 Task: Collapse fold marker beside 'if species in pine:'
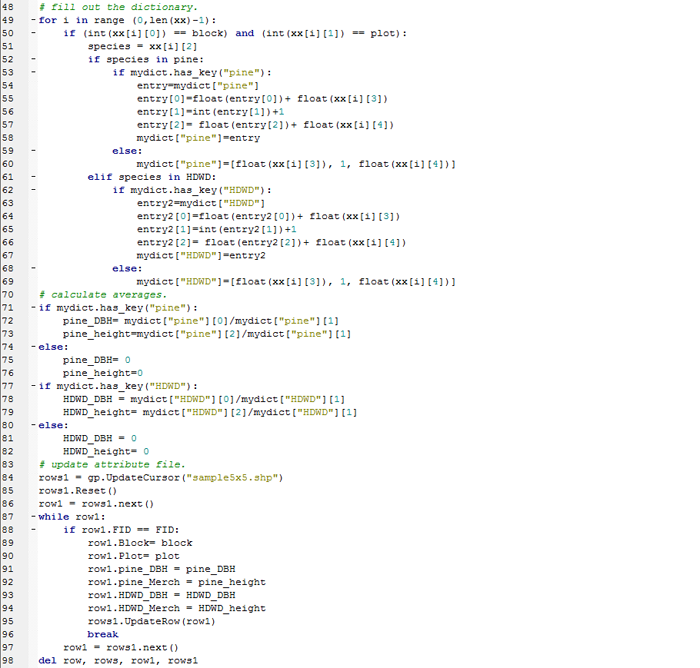click(x=33, y=59)
